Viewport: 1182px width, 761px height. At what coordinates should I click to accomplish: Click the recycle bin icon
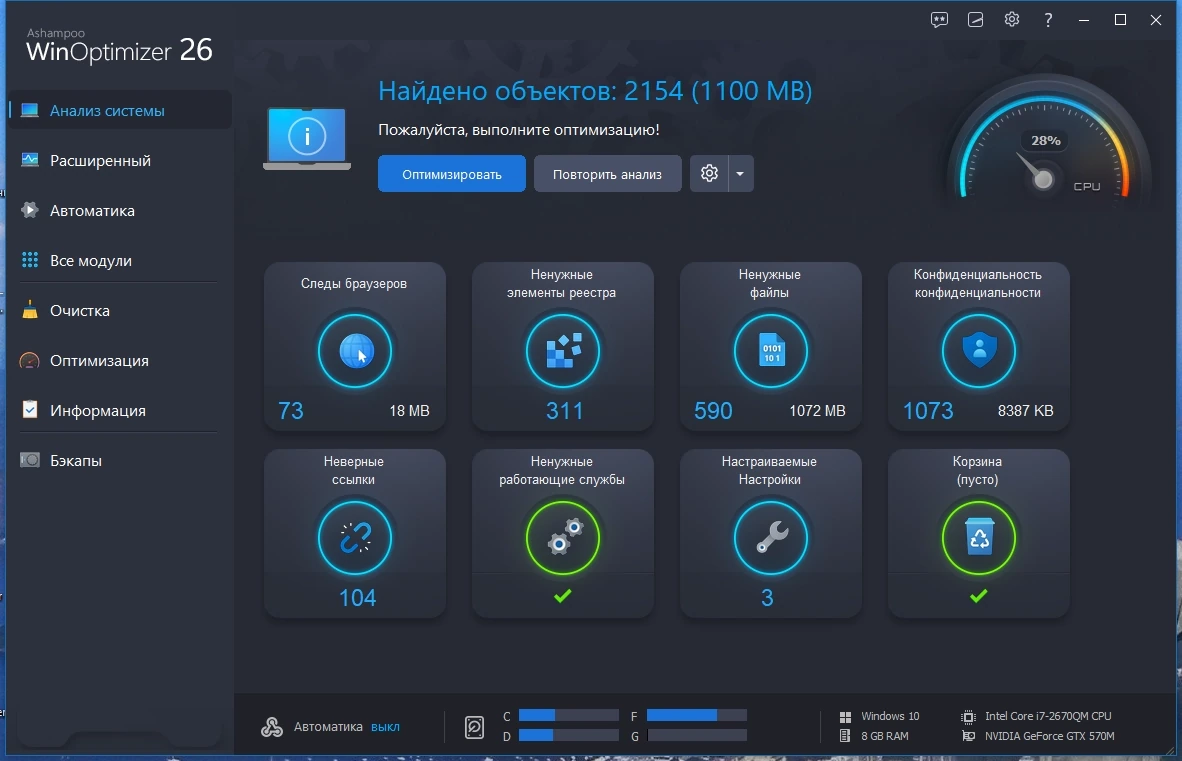[x=979, y=538]
